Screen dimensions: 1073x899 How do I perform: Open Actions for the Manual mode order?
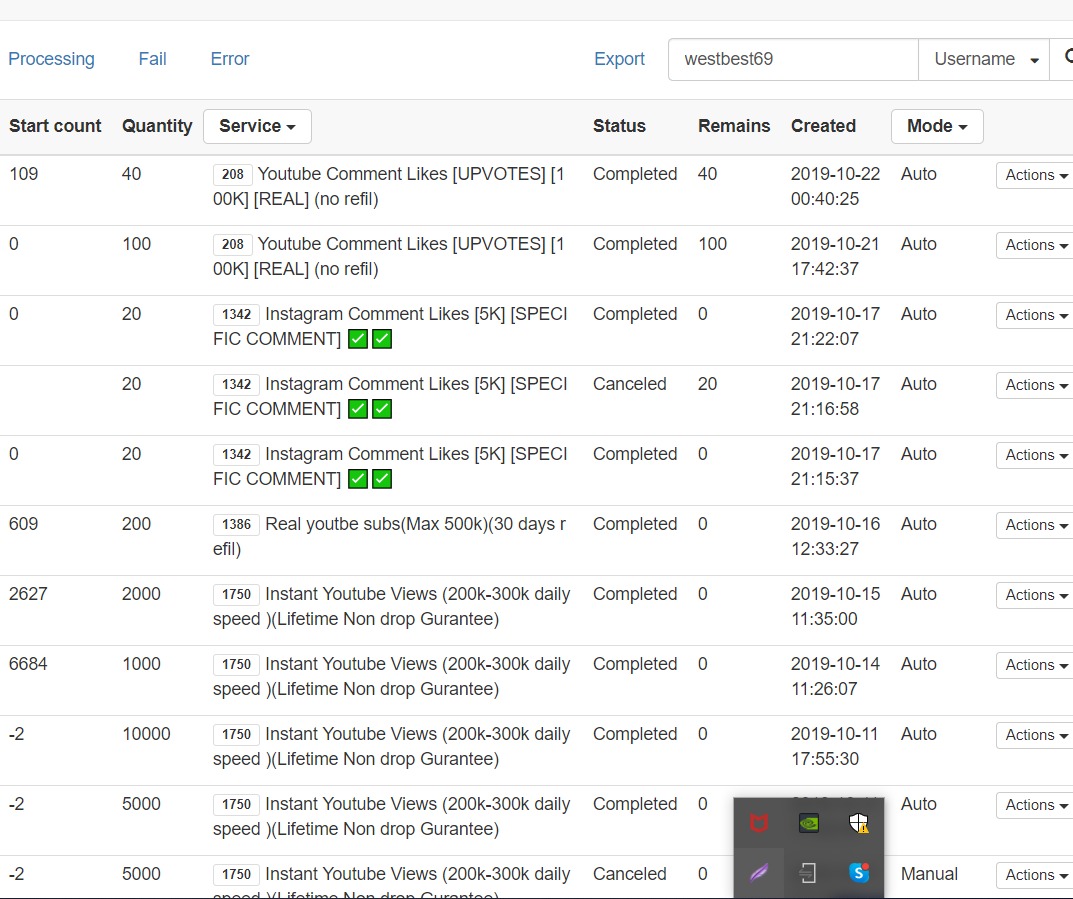[1035, 875]
